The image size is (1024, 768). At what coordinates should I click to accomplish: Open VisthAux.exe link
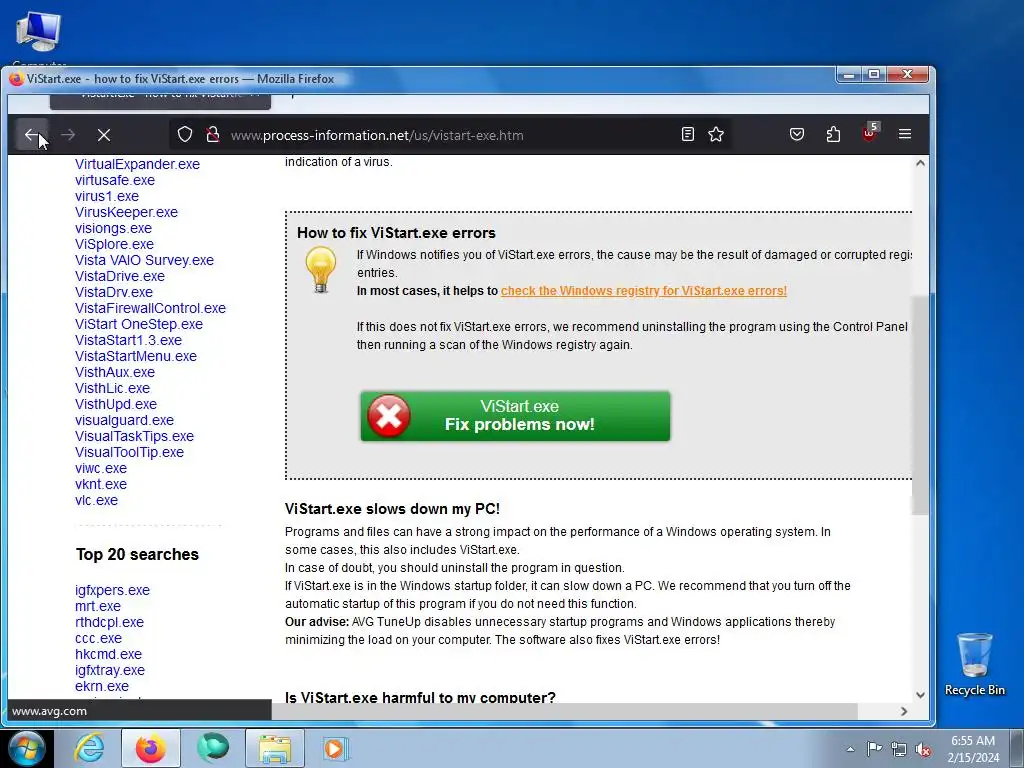115,372
